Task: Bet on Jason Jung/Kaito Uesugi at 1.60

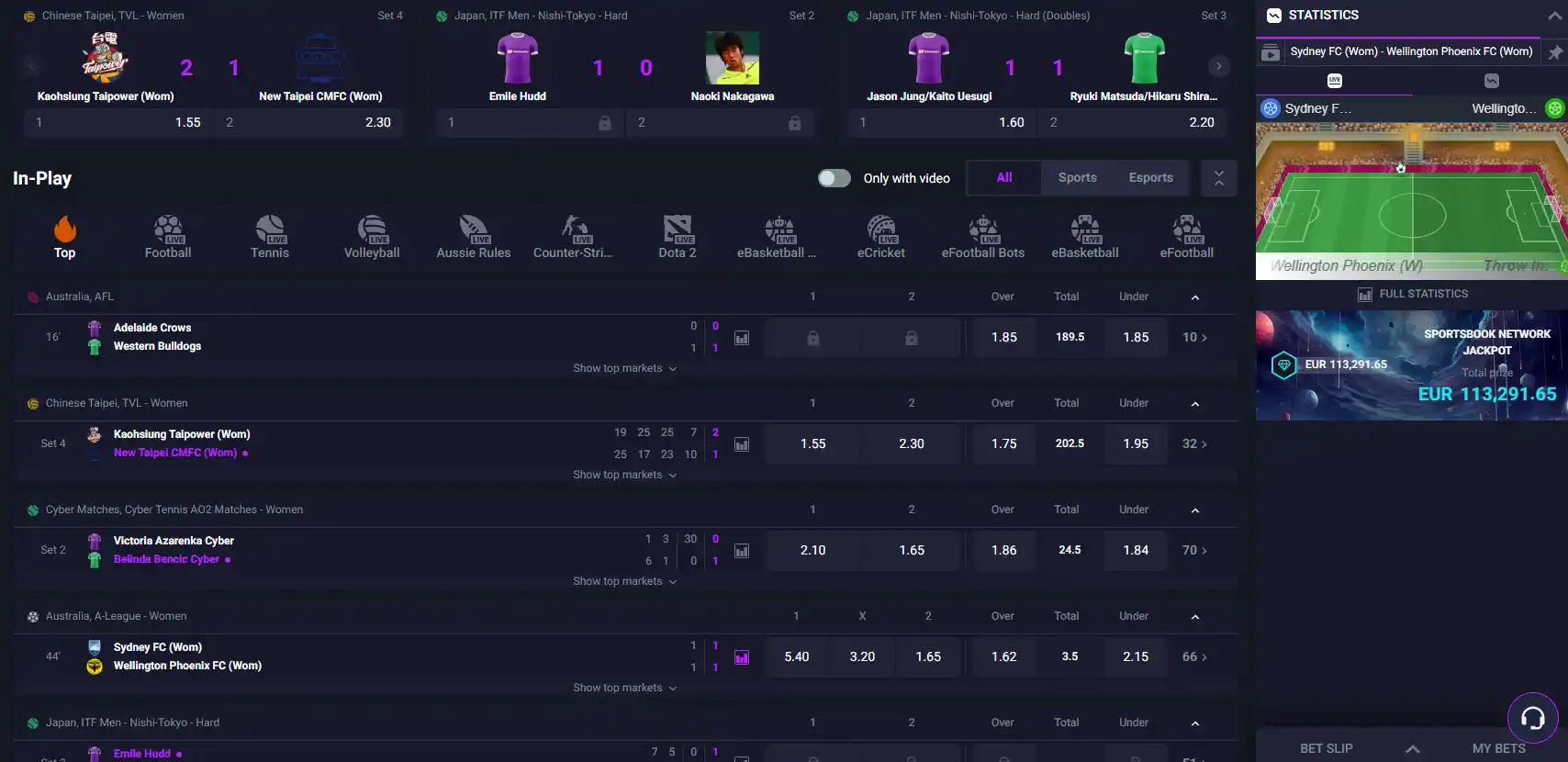Action: 942,122
